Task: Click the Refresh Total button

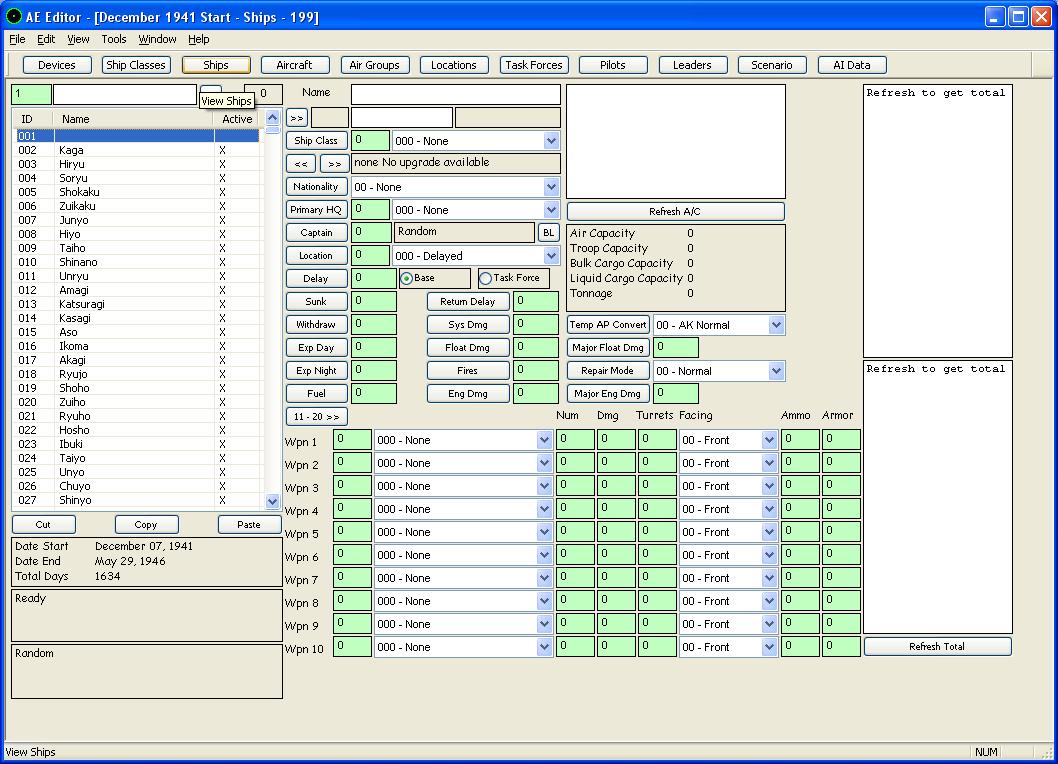Action: (x=937, y=647)
